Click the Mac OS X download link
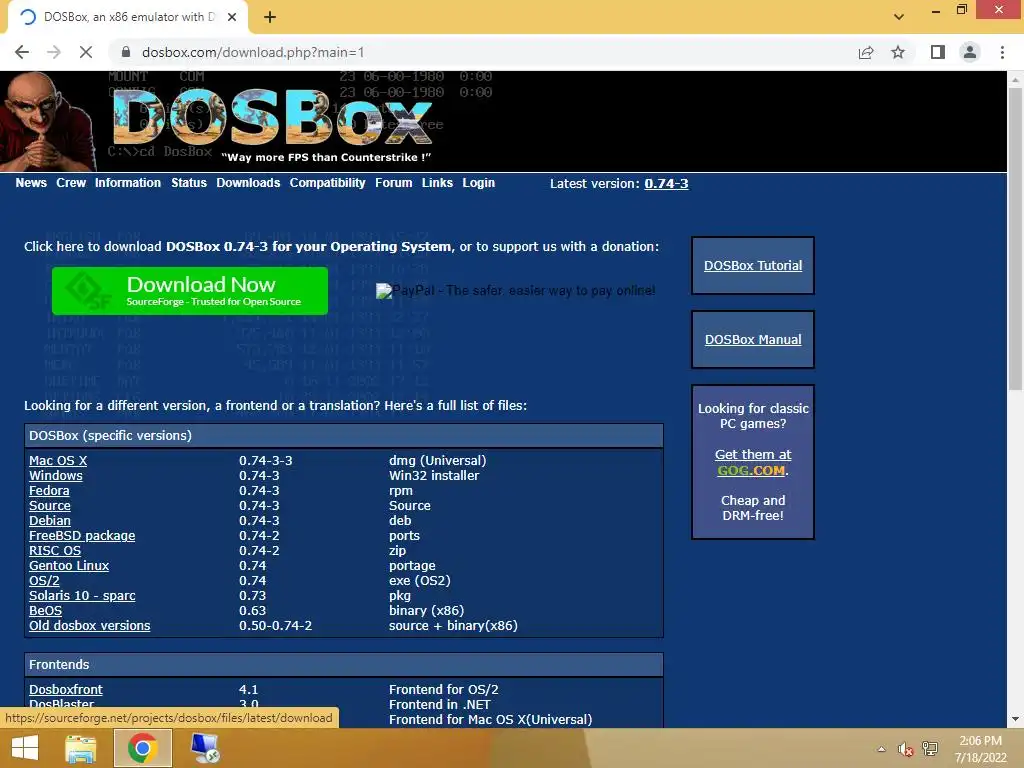The image size is (1024, 768). pos(58,460)
